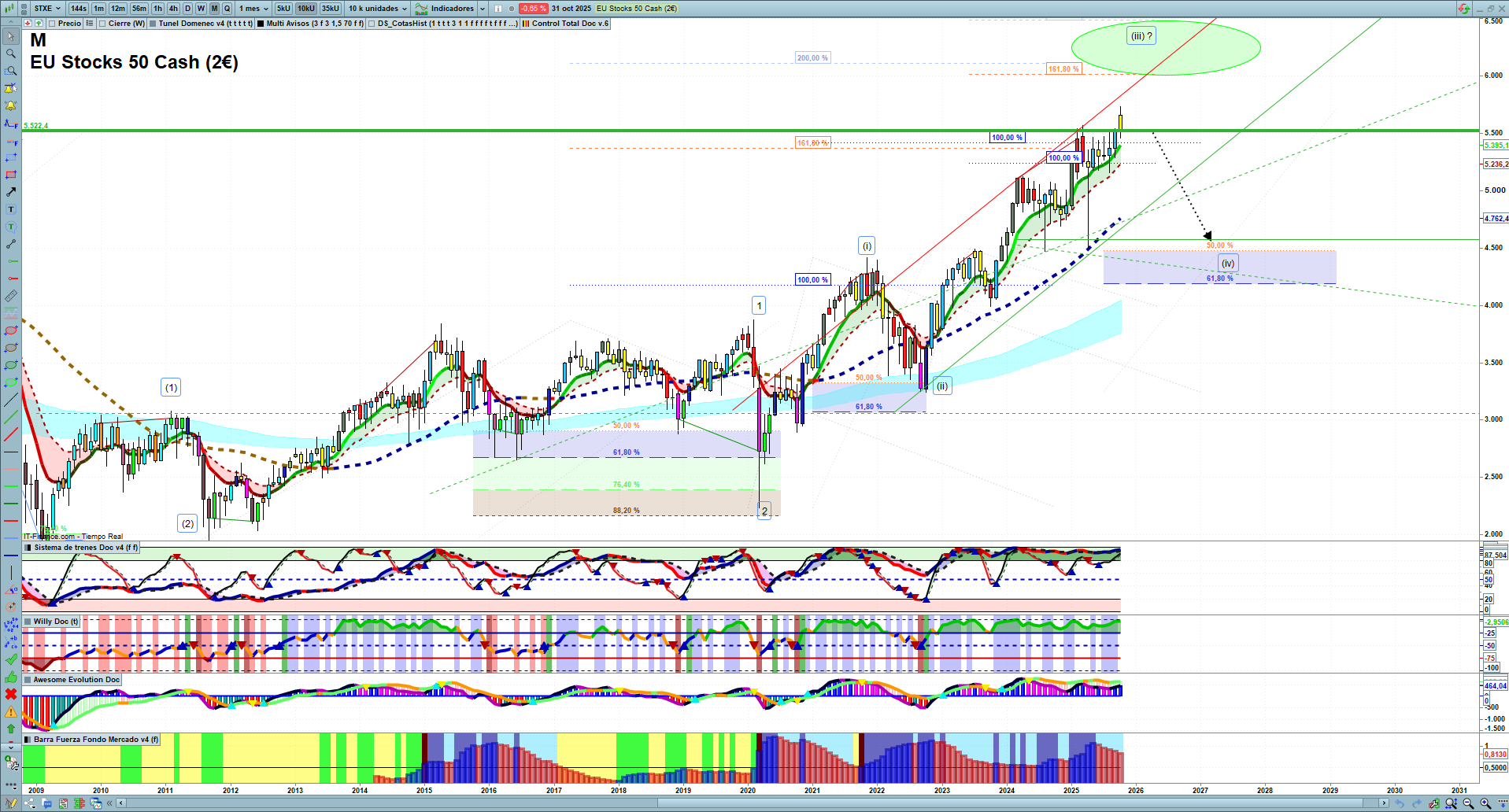Open the STXE symbol dropdown
This screenshot has height=812, width=1509.
[47, 9]
